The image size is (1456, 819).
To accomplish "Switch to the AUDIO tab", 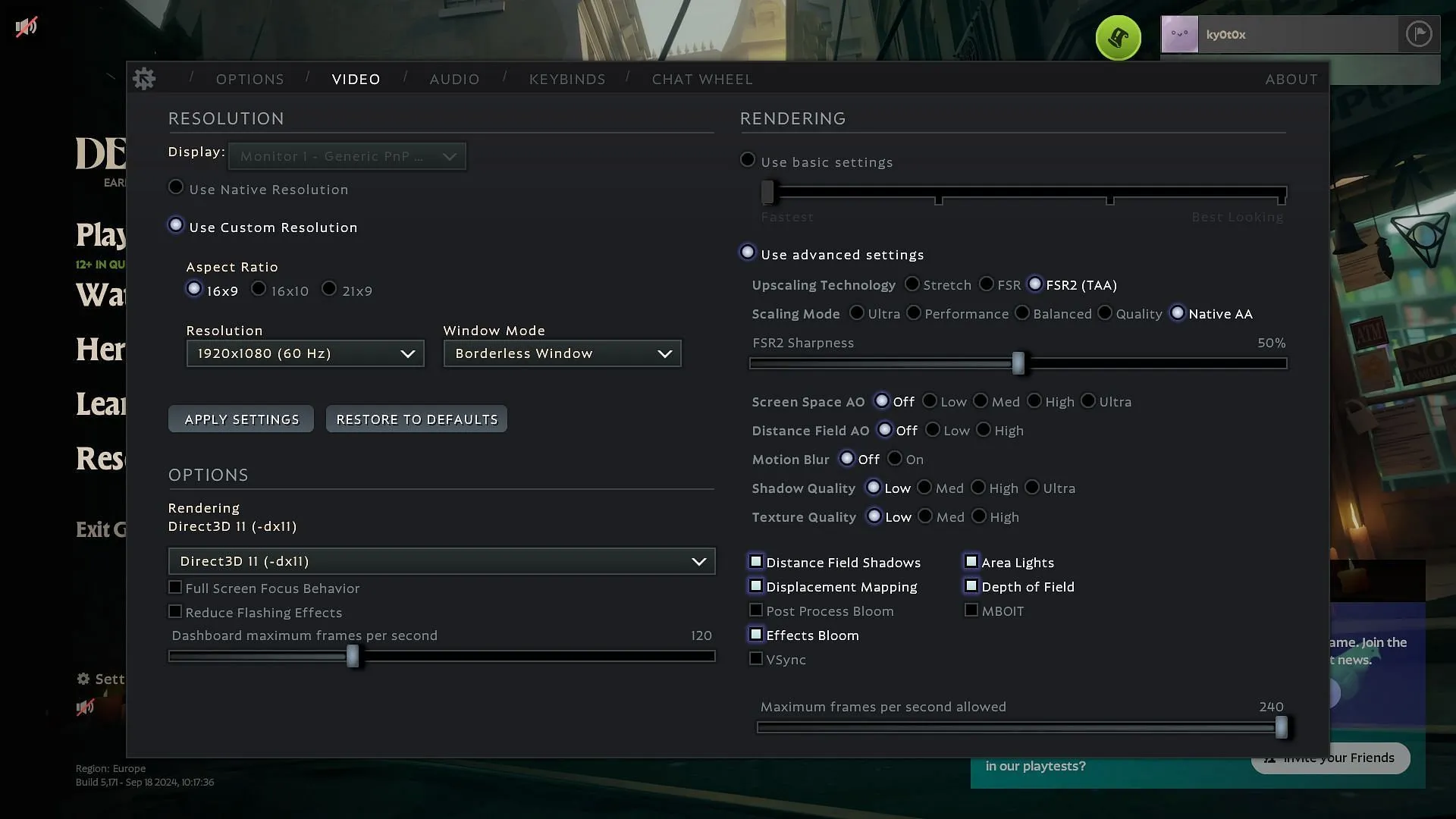I will pos(454,79).
